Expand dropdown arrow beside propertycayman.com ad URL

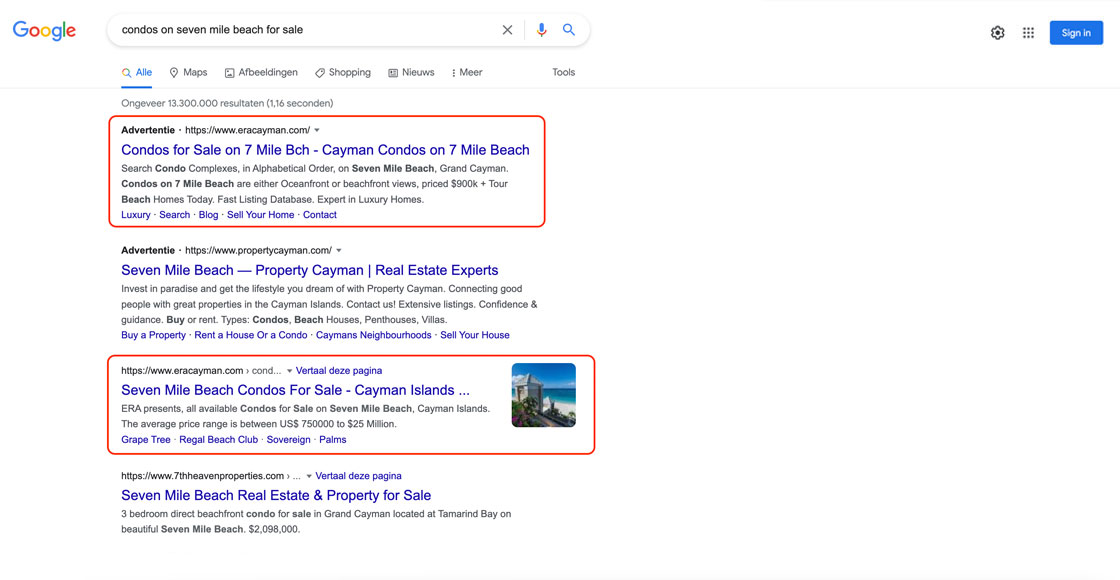339,251
